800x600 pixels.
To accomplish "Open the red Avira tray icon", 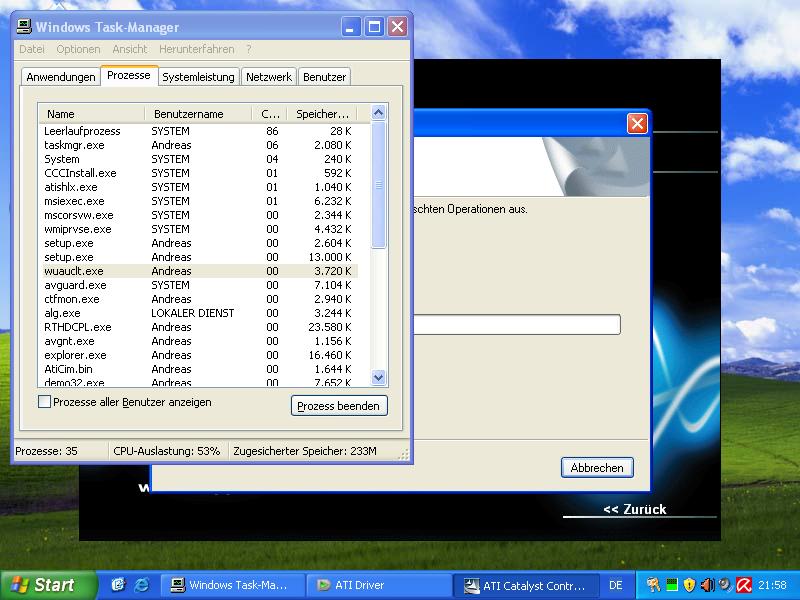I will [x=744, y=585].
